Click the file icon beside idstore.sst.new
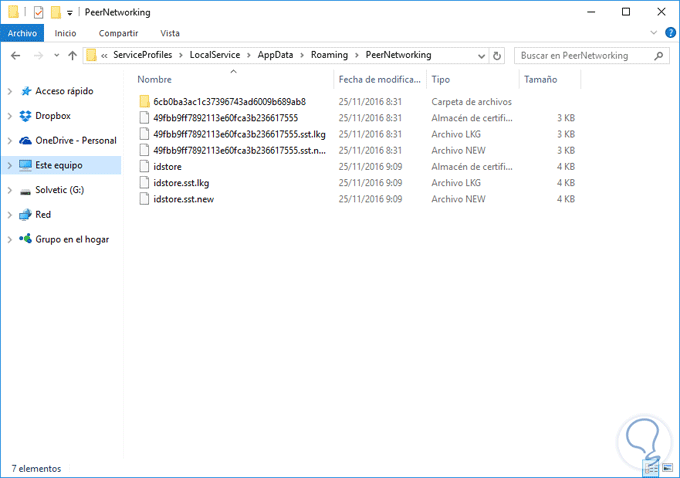The height and width of the screenshot is (478, 680). (x=144, y=199)
